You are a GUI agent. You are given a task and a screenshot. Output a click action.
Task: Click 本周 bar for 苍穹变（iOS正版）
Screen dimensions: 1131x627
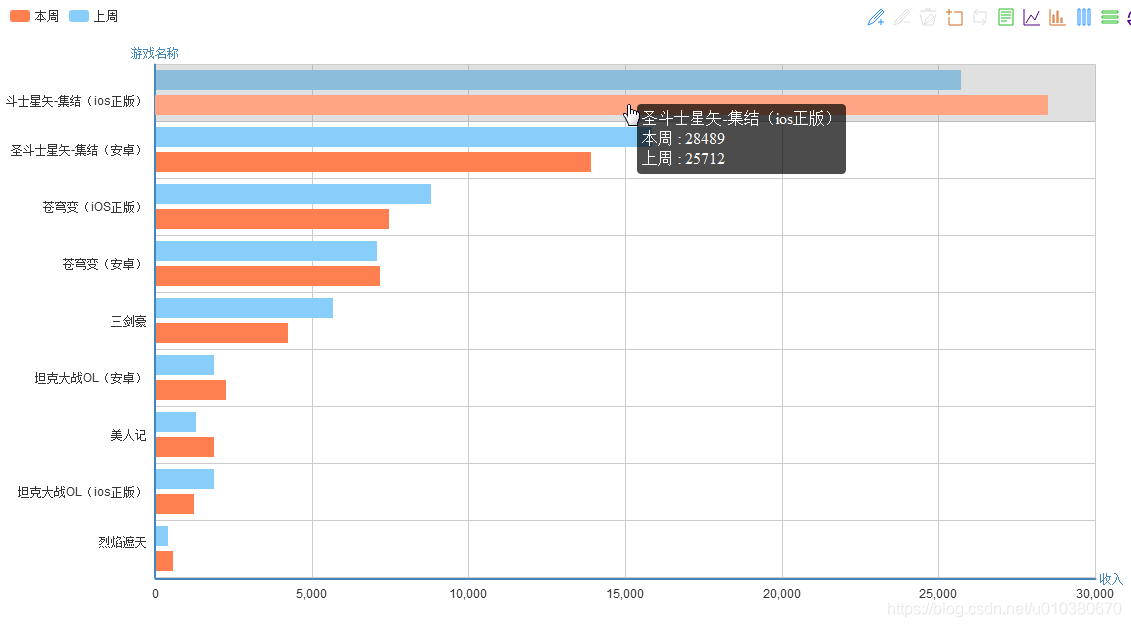(x=272, y=219)
